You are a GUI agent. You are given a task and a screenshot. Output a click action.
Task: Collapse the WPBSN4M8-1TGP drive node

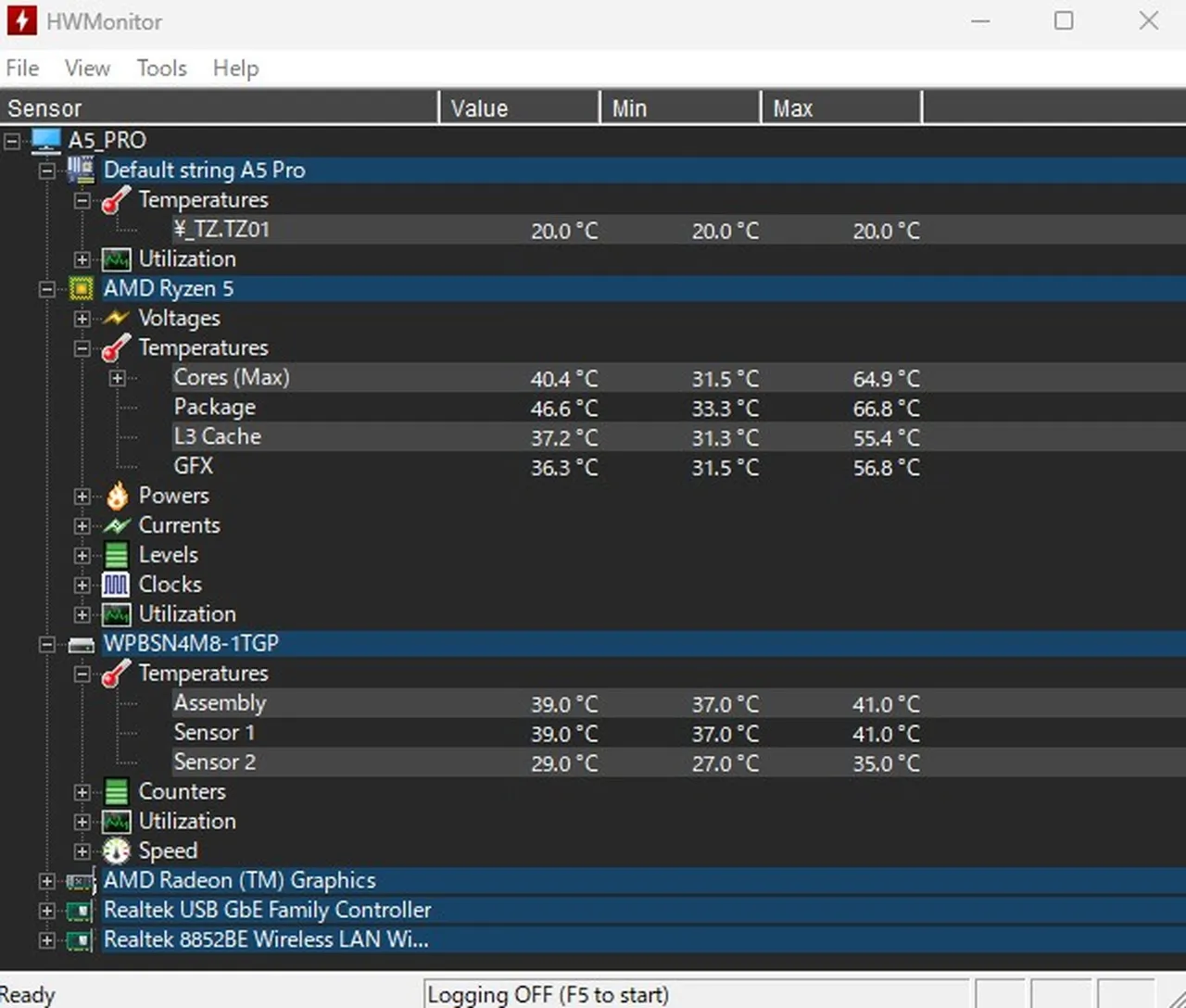(46, 645)
